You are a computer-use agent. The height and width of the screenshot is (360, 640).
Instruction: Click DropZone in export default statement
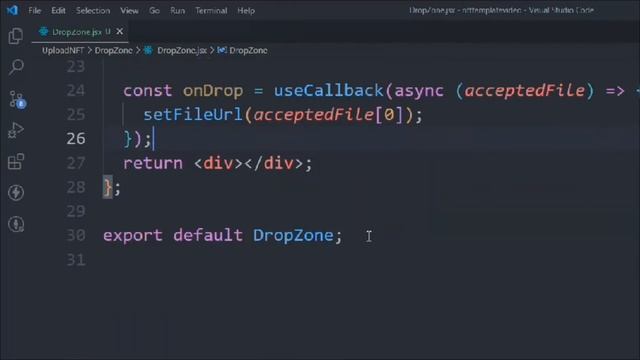point(293,236)
